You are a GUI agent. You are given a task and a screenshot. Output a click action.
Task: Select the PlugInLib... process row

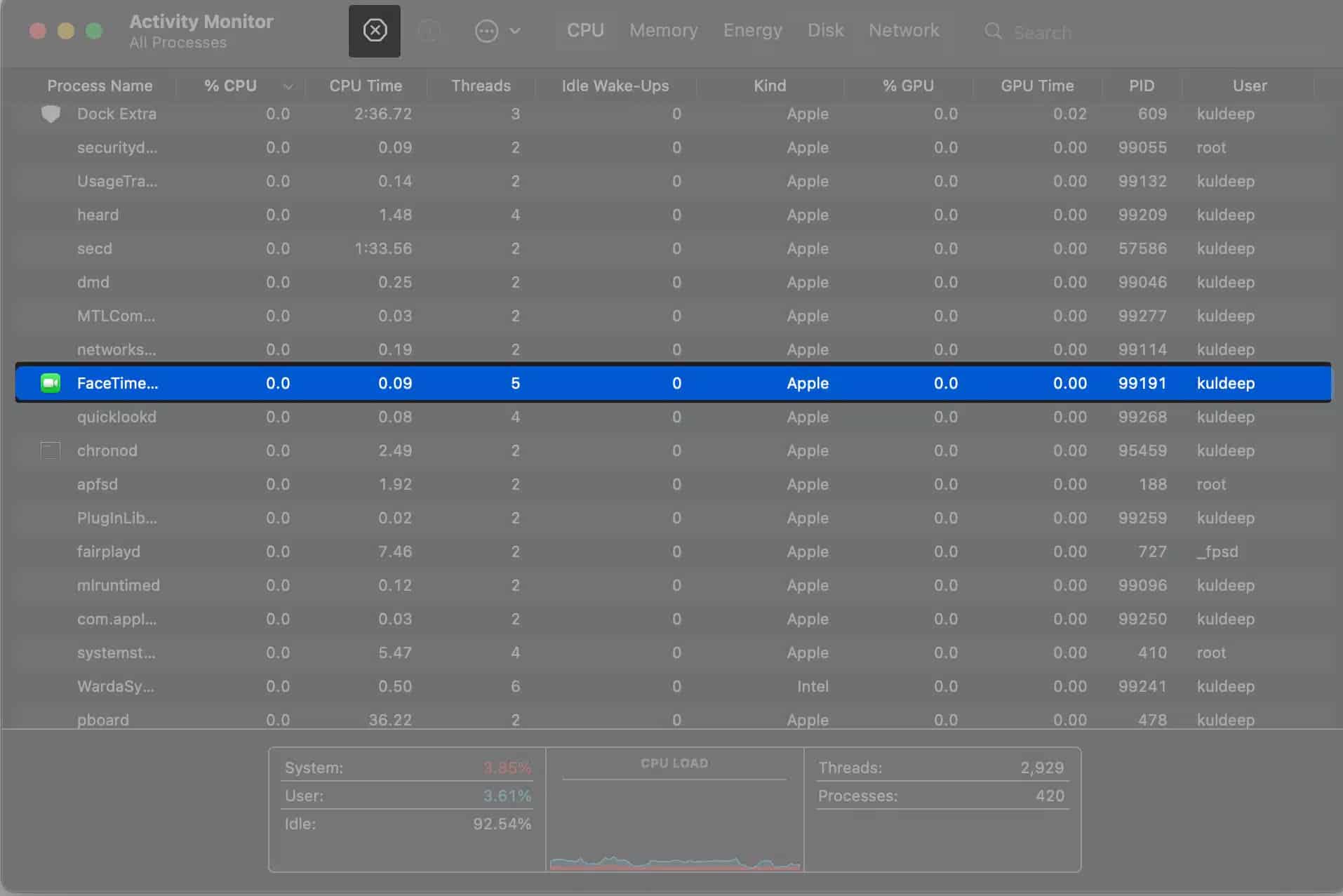point(673,518)
